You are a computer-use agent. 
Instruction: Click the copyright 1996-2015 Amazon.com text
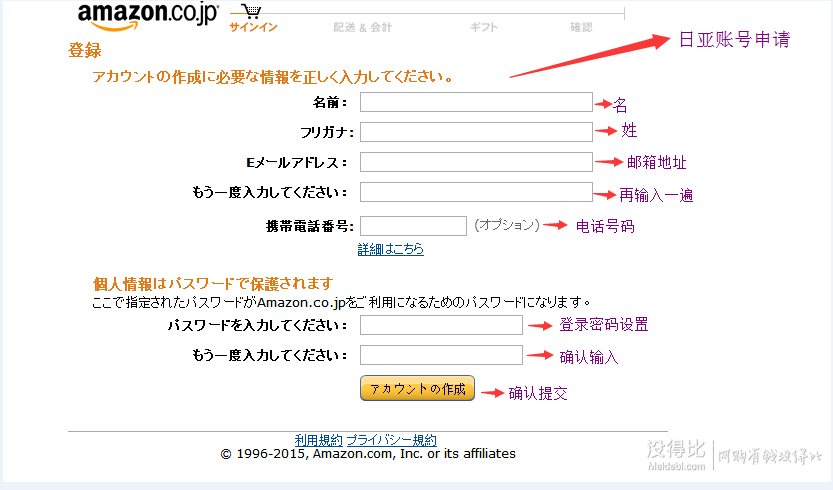(368, 454)
